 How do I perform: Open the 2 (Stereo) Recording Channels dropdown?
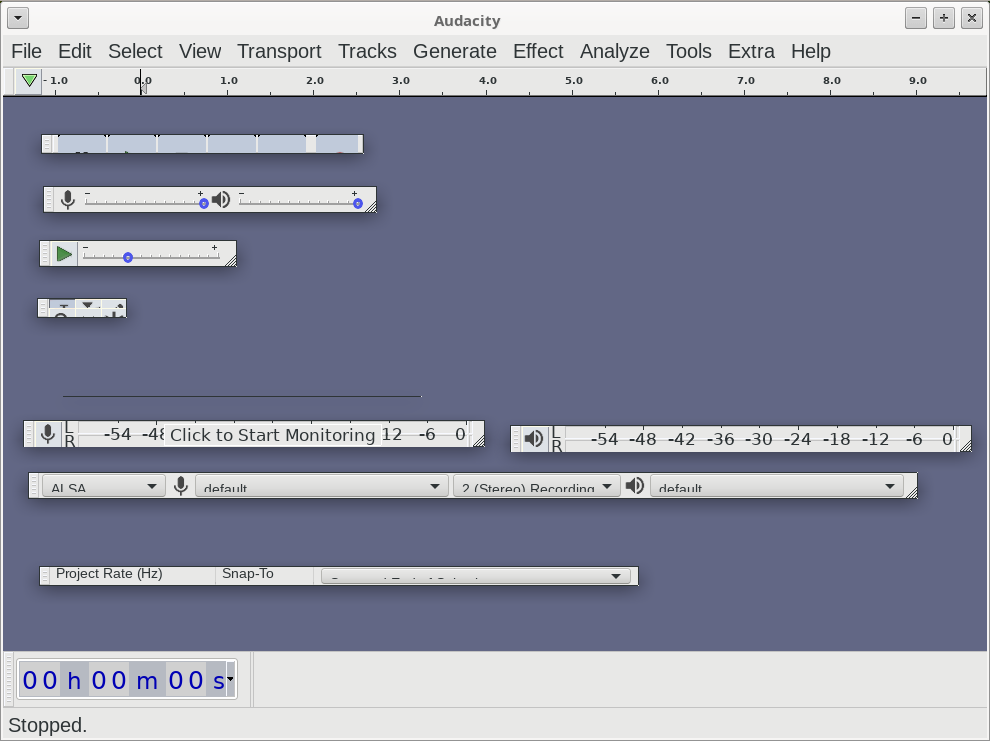tap(536, 488)
